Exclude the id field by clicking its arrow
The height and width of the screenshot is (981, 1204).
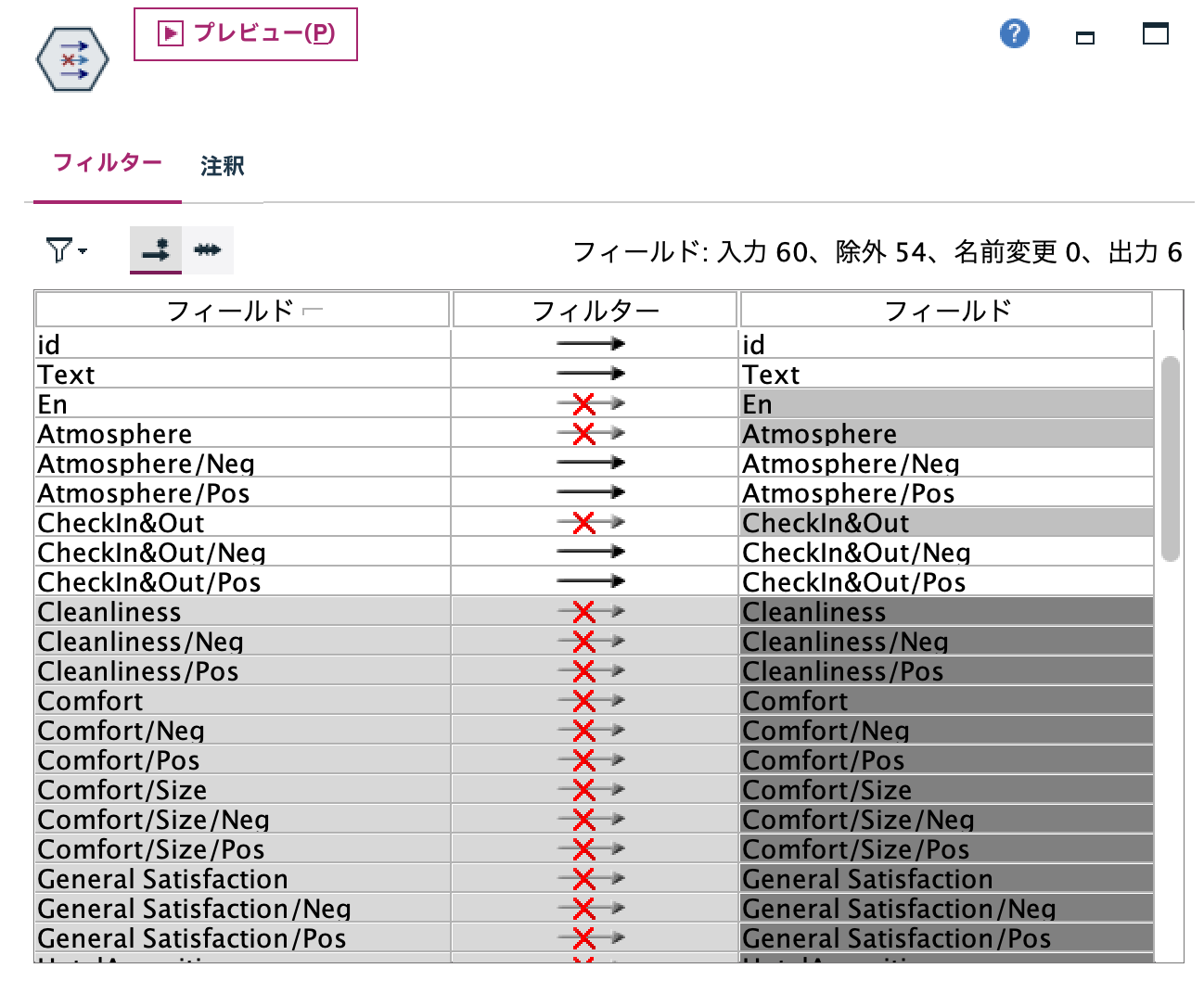click(589, 343)
